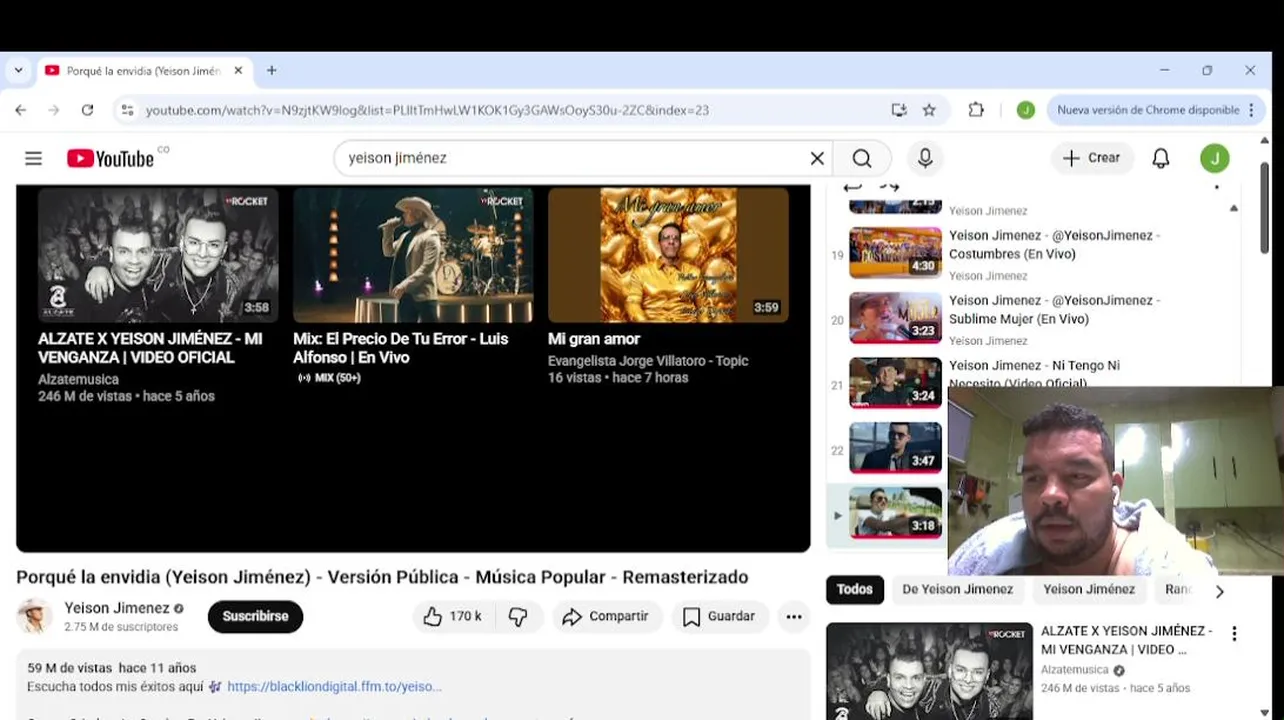
Task: Start voice search with the microphone
Action: coord(925,158)
